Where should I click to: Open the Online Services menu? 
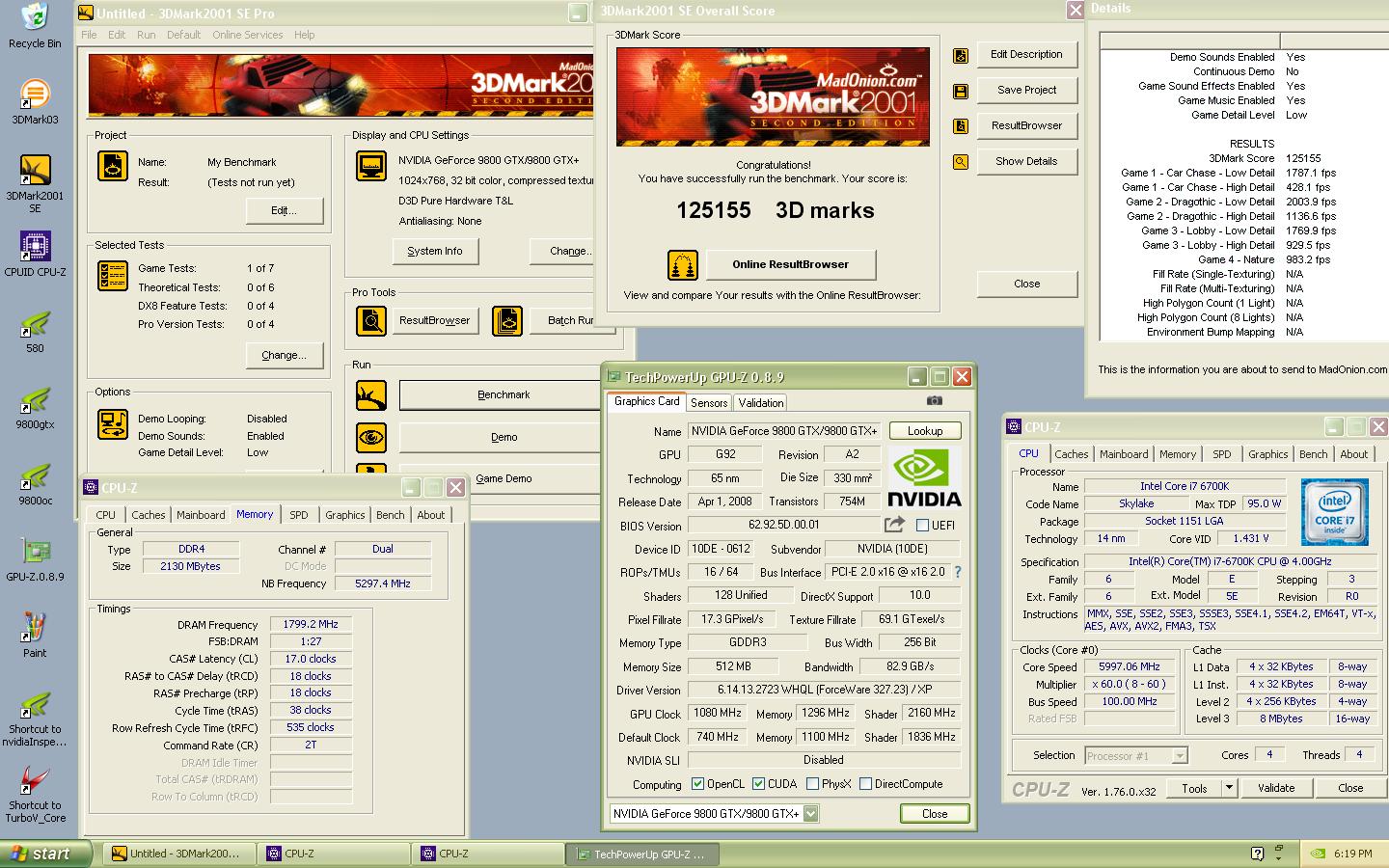(248, 35)
